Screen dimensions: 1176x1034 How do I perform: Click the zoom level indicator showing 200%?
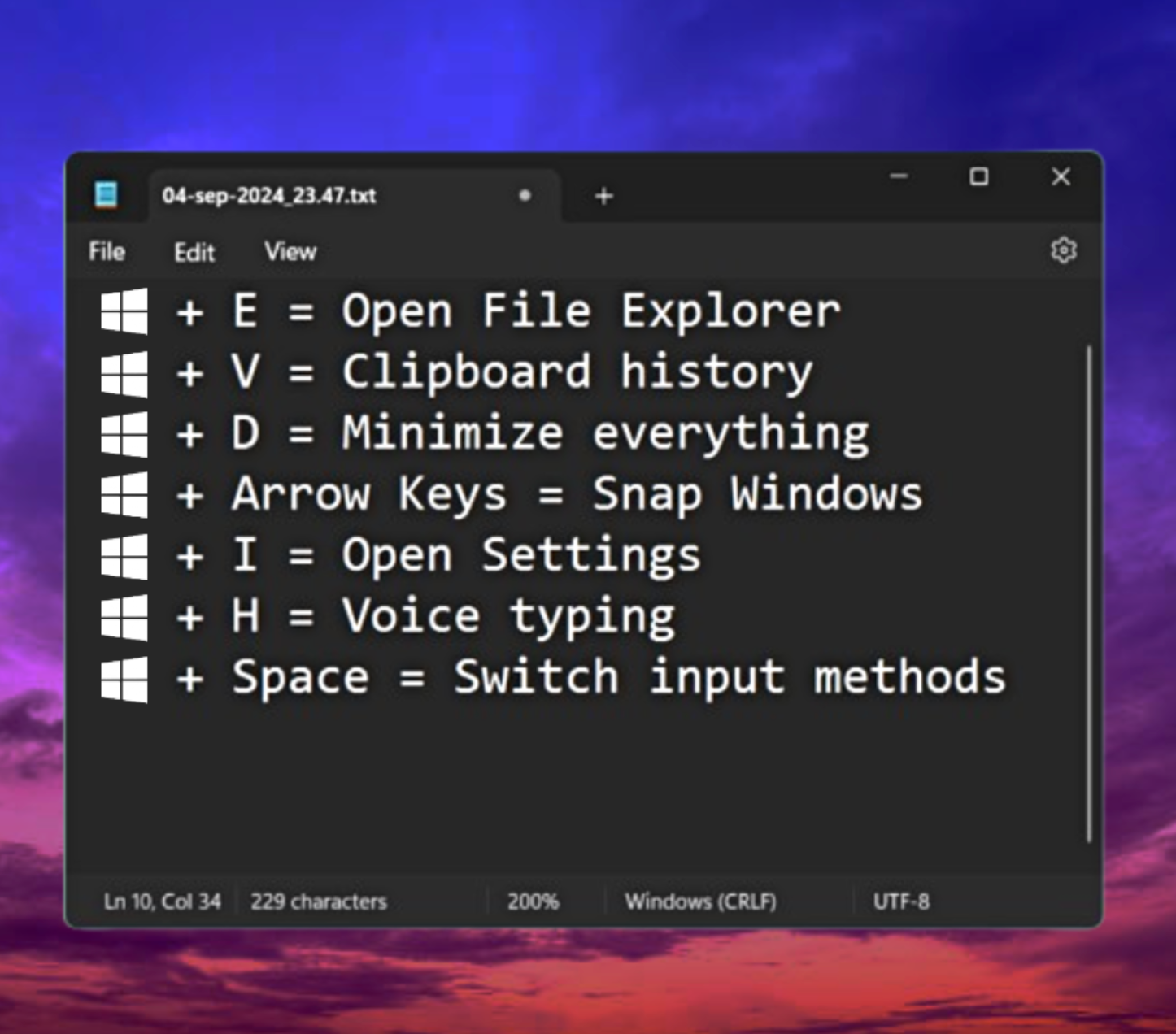click(533, 901)
